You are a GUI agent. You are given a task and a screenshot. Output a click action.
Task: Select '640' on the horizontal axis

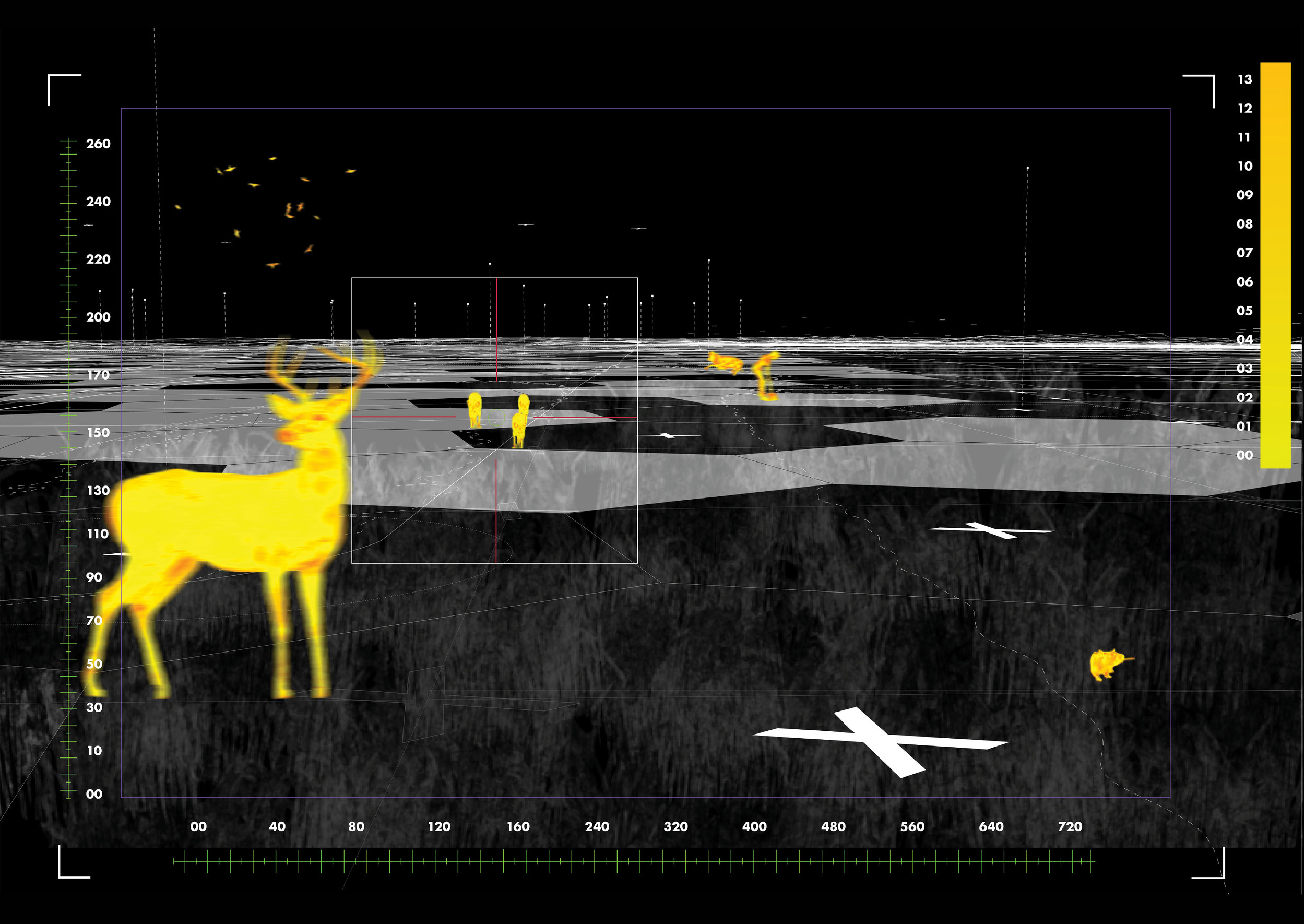pyautogui.click(x=991, y=827)
